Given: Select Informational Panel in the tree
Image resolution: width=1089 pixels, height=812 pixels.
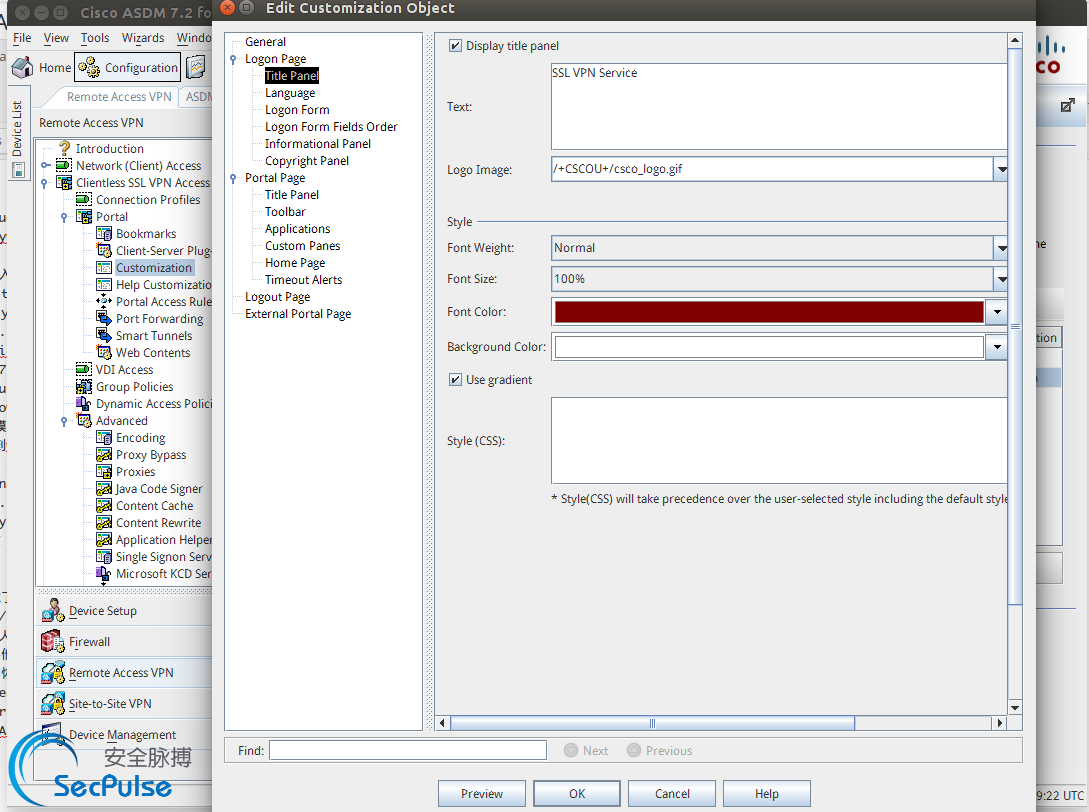Looking at the screenshot, I should point(318,144).
